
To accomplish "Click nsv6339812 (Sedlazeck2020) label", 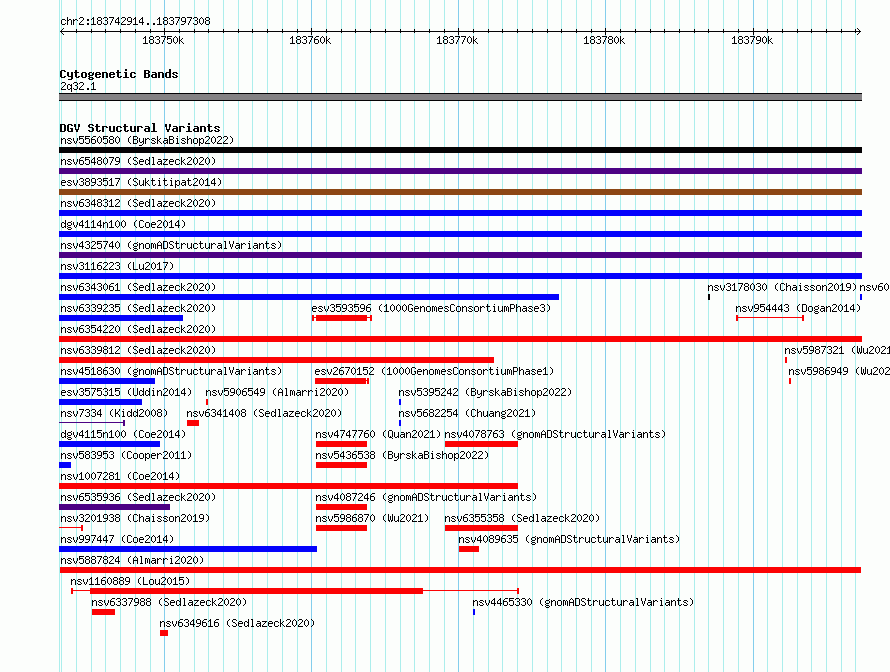I will [138, 350].
